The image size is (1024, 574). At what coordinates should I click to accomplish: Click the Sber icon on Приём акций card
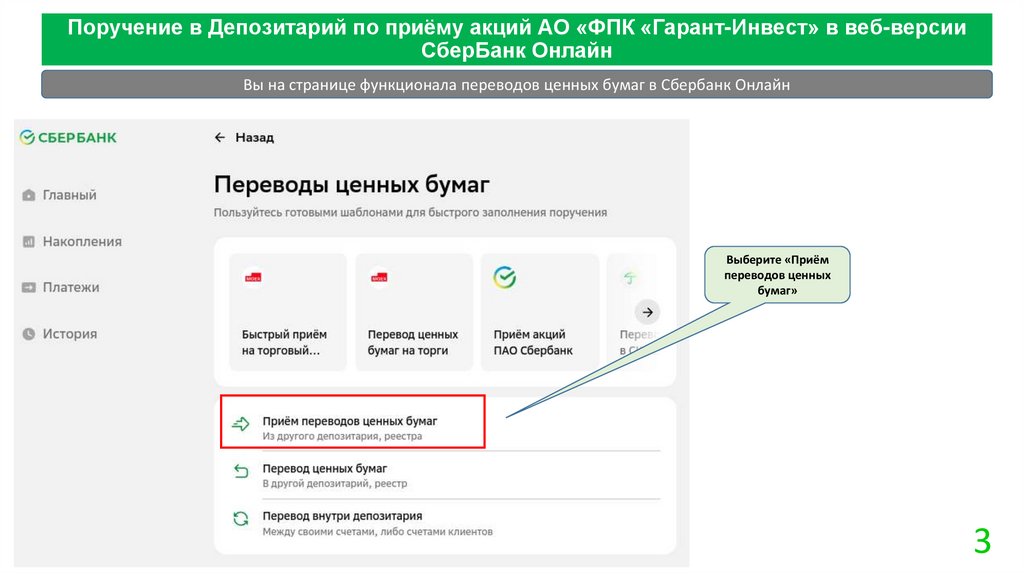[x=505, y=278]
